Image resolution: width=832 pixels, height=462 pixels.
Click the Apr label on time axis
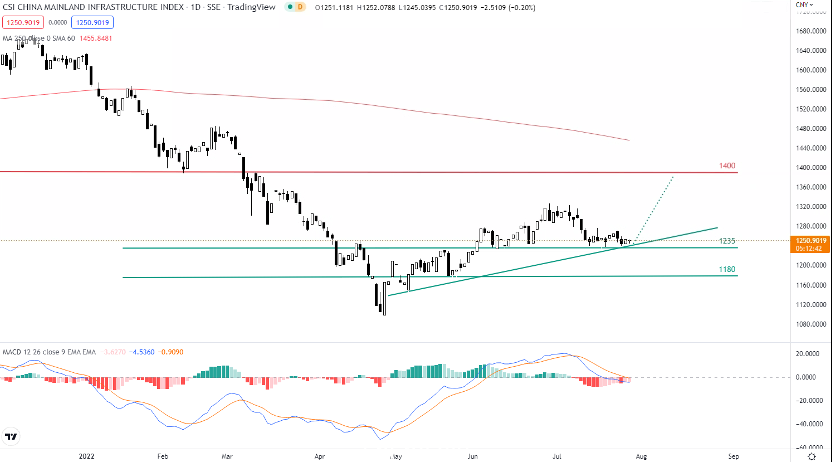pyautogui.click(x=319, y=456)
